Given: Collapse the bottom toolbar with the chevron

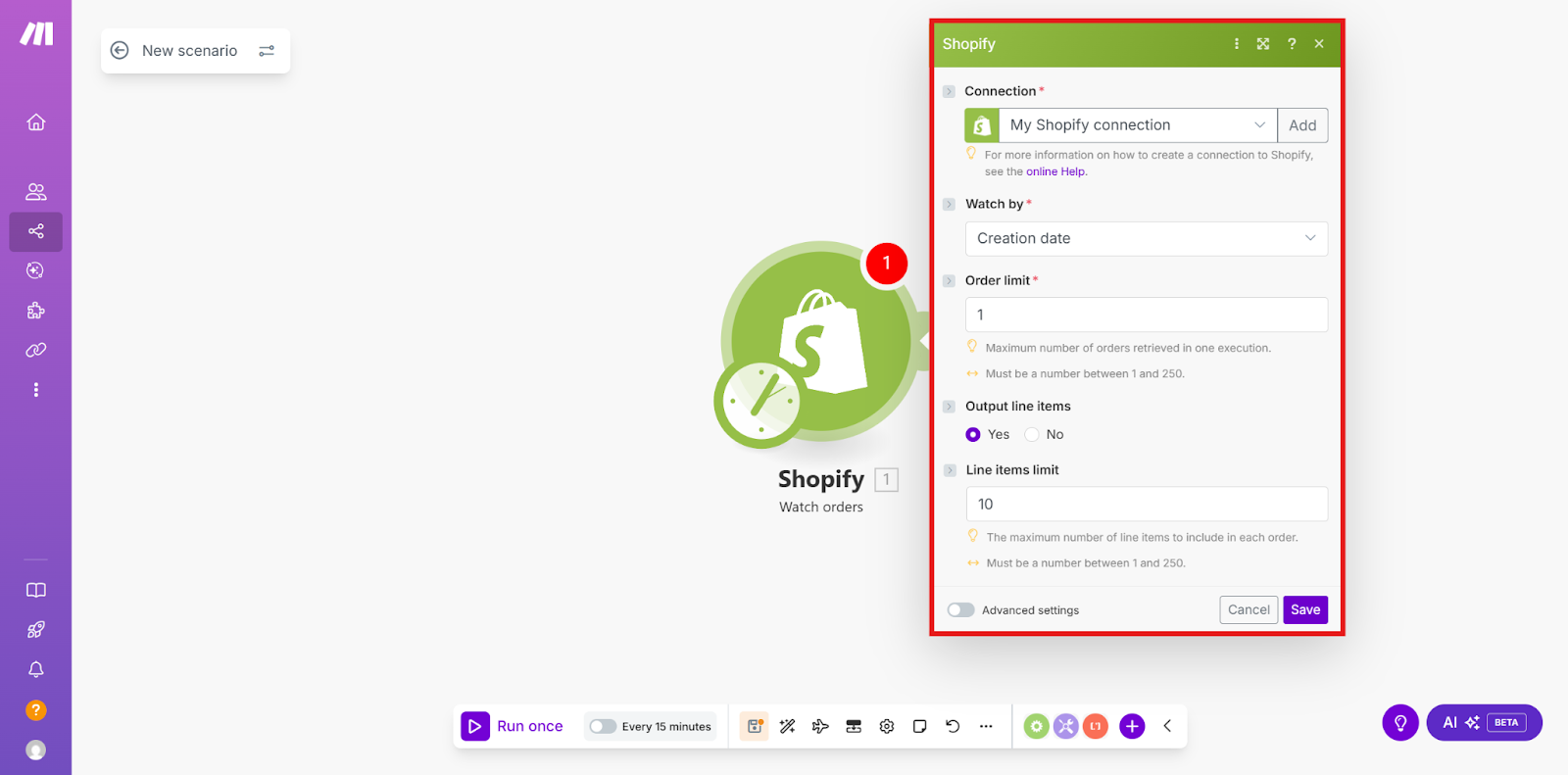Looking at the screenshot, I should [x=1167, y=726].
